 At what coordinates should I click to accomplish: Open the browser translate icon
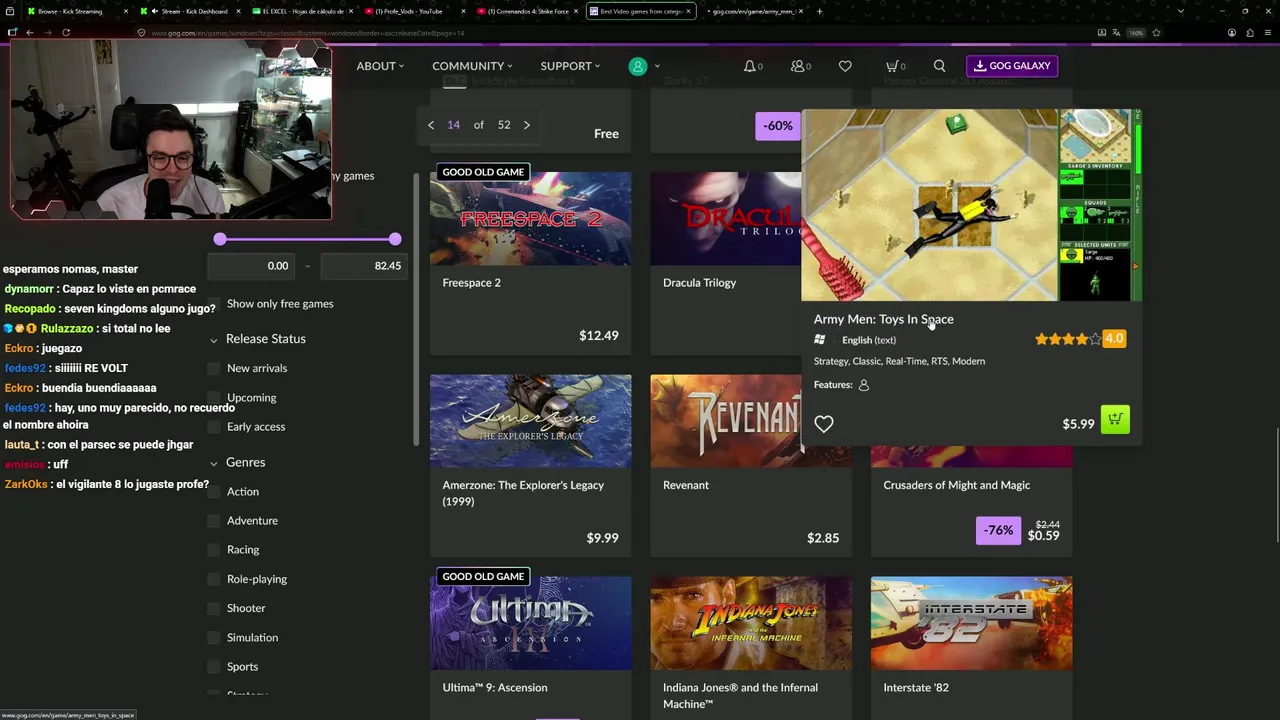1117,32
